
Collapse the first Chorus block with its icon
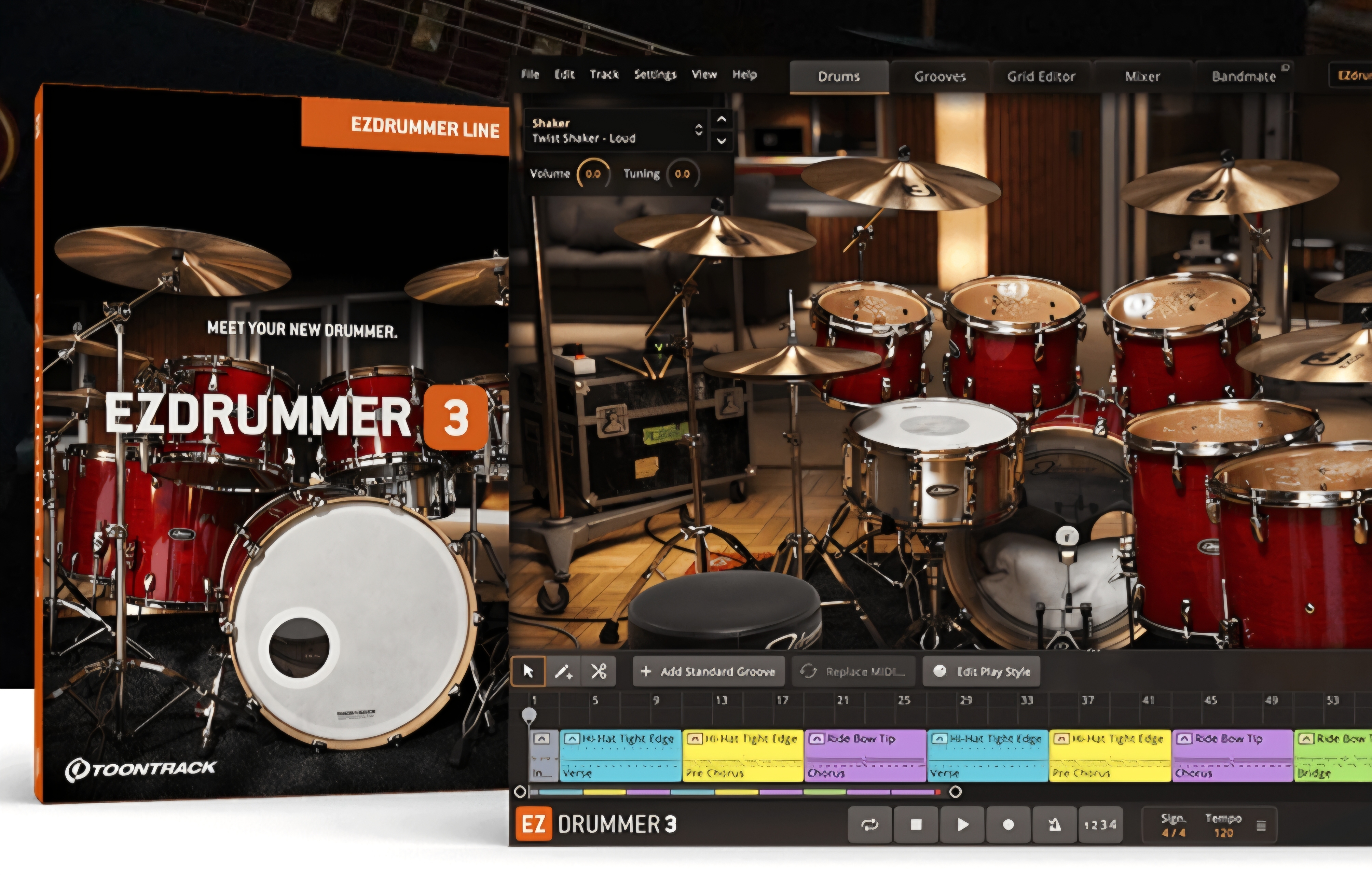[817, 739]
